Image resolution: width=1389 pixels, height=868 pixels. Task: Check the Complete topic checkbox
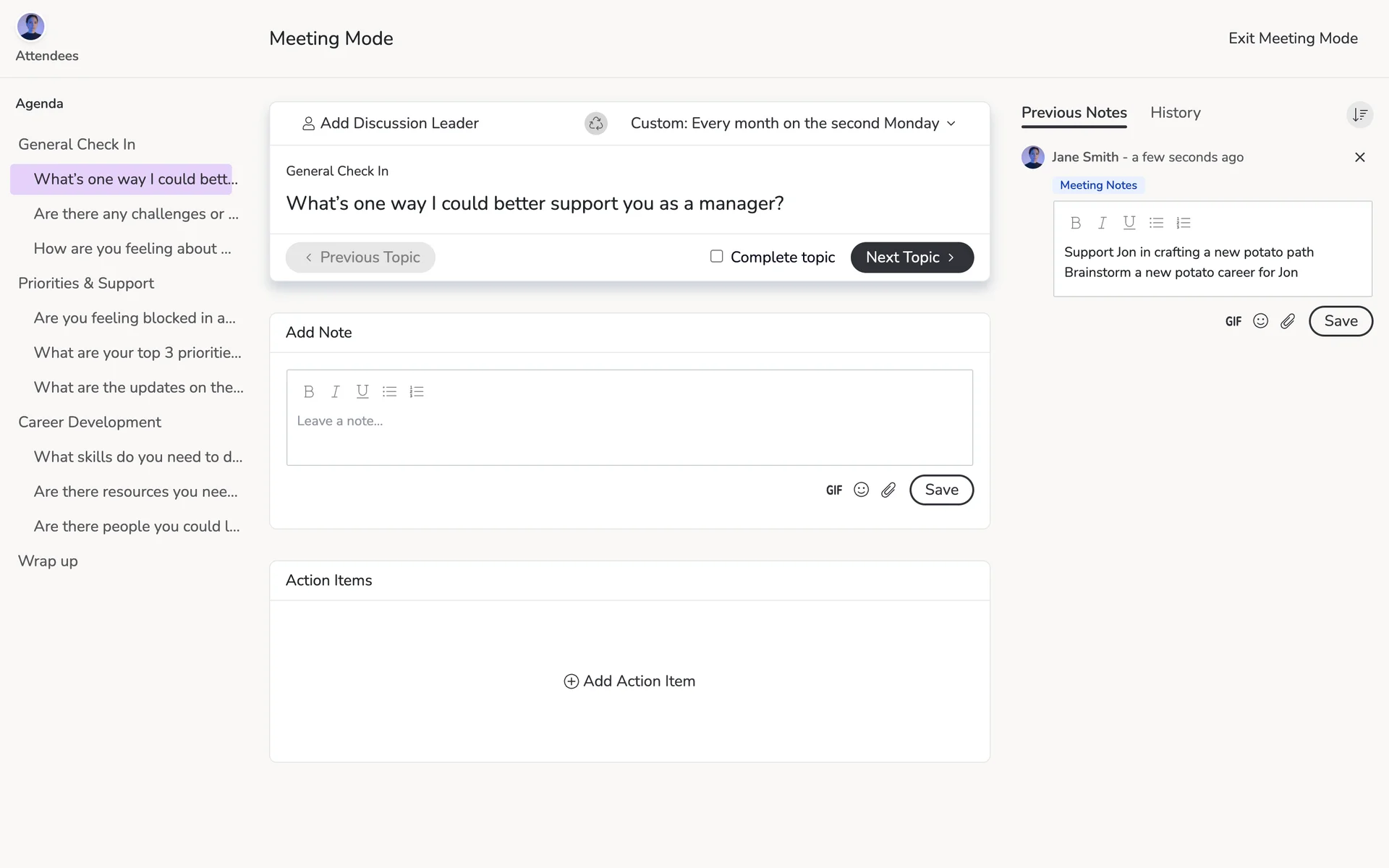(716, 256)
